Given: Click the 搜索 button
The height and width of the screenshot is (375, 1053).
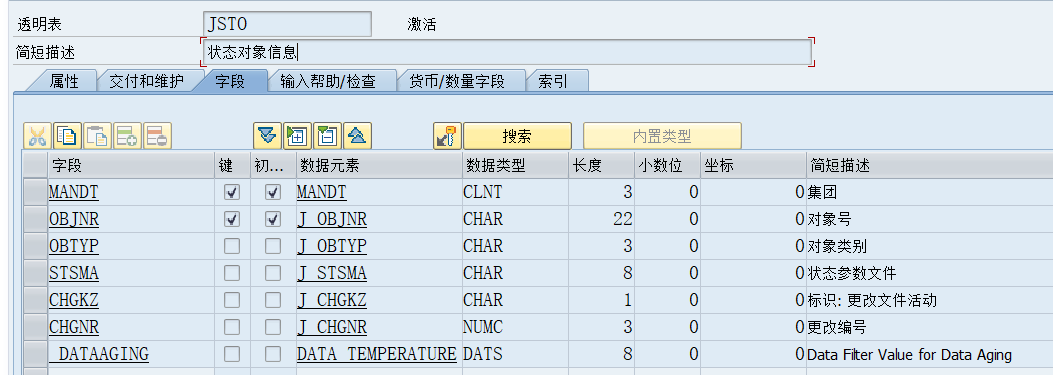Looking at the screenshot, I should 517,136.
